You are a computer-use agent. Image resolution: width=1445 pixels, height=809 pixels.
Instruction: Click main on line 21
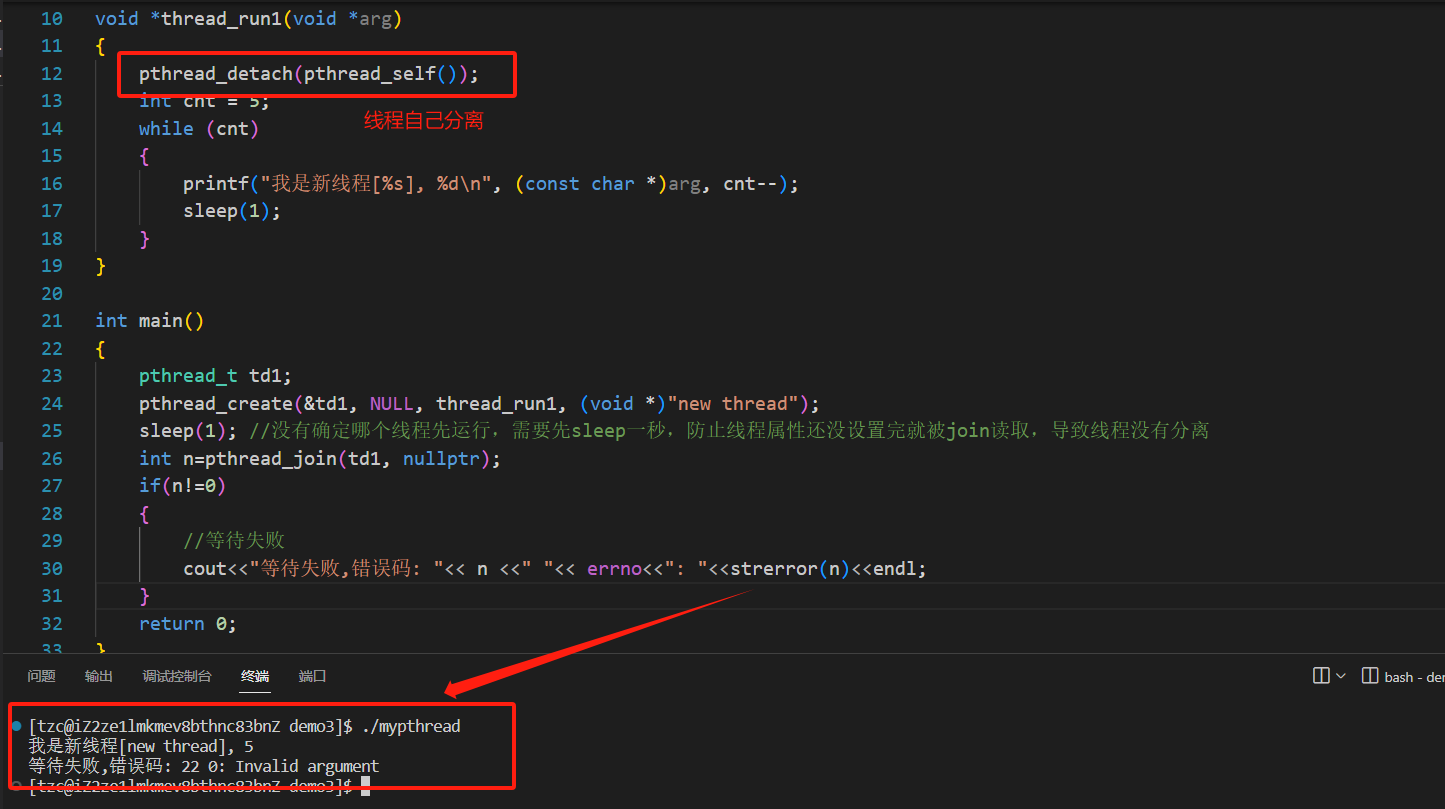click(161, 320)
